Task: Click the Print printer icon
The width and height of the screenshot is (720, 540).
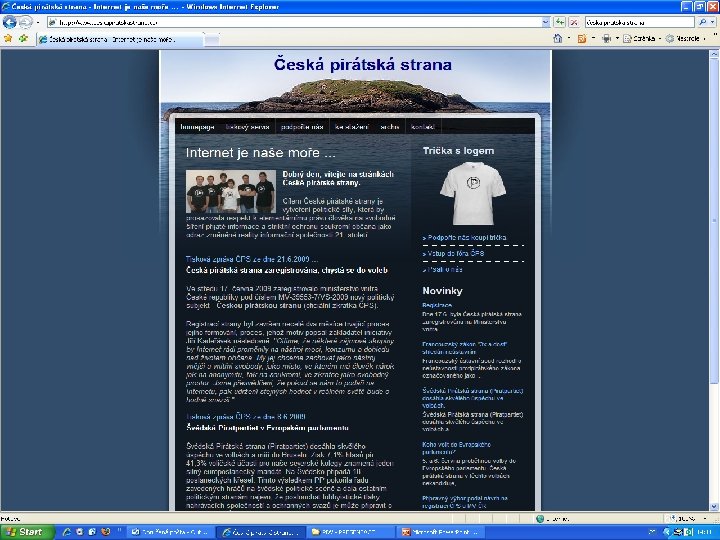Action: [607, 39]
